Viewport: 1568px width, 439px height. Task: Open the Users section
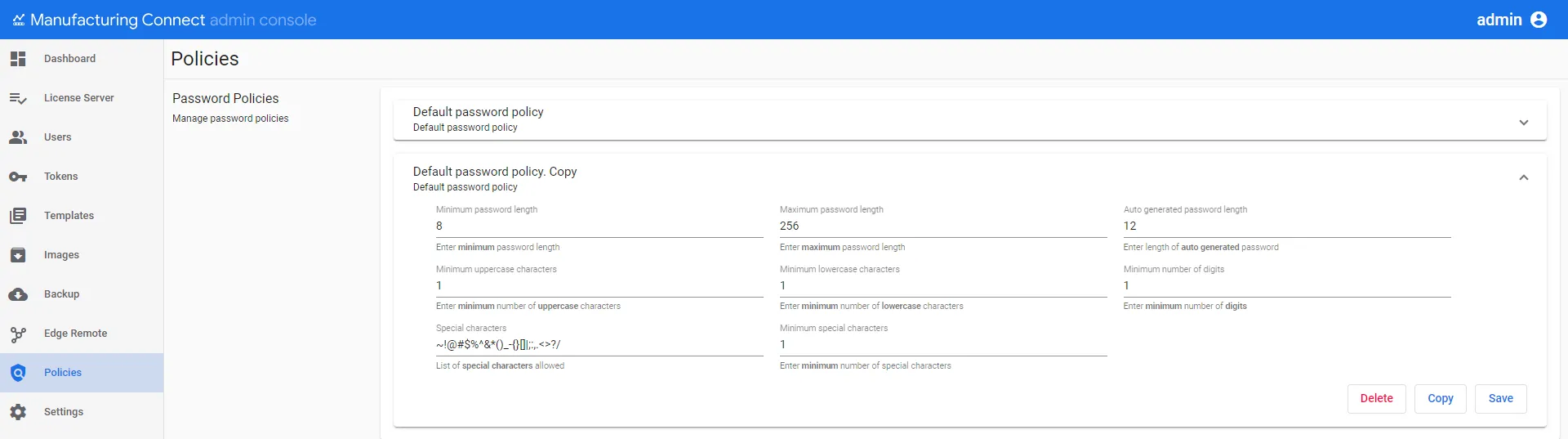tap(82, 137)
